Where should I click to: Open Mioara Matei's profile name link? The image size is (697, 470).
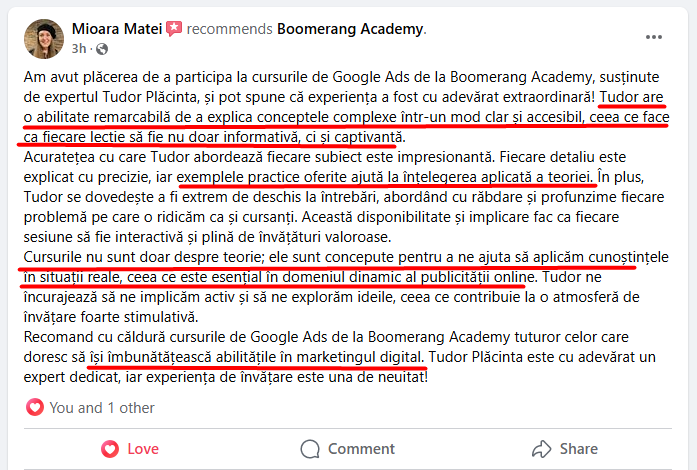pos(117,29)
